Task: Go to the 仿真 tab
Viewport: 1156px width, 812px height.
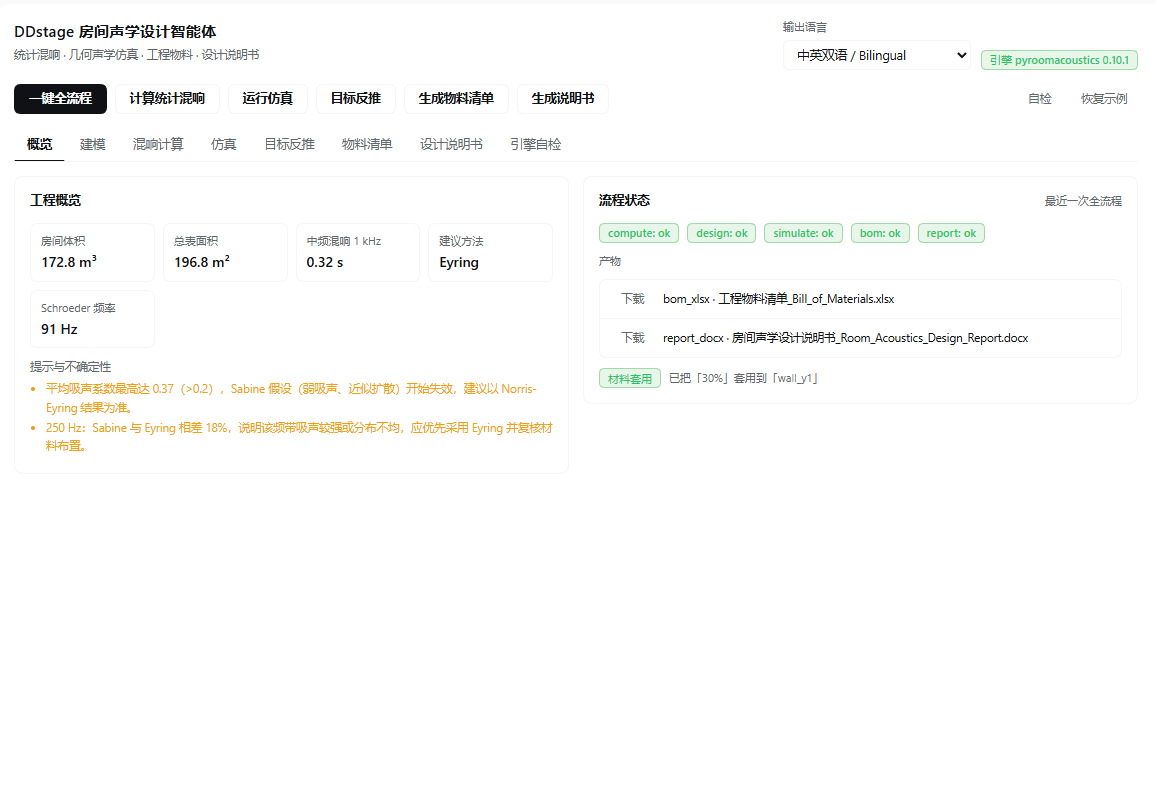Action: (224, 145)
